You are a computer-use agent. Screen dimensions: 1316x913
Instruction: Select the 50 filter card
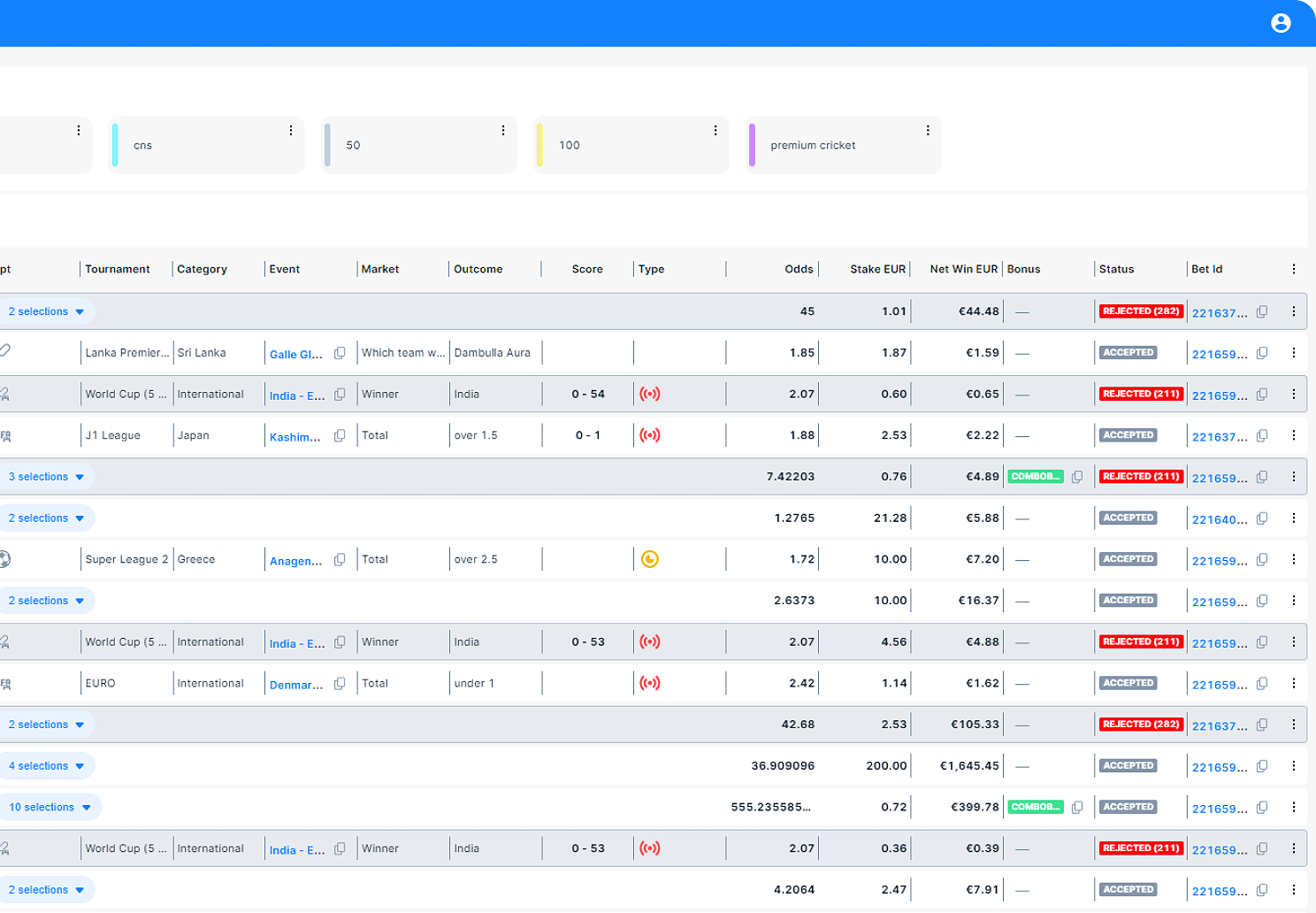(418, 145)
